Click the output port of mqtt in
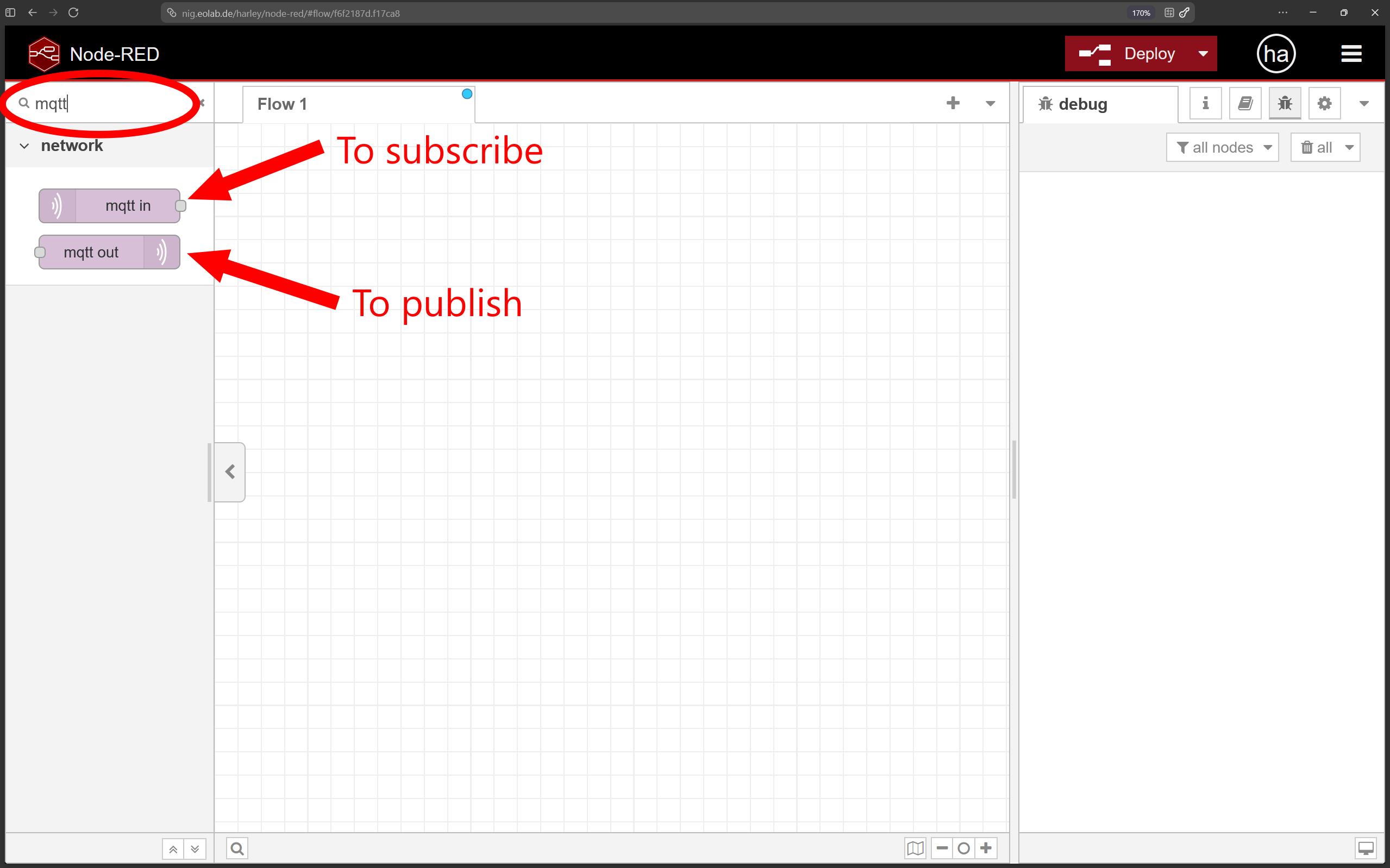Screen dimensions: 1390x868 click(x=181, y=205)
